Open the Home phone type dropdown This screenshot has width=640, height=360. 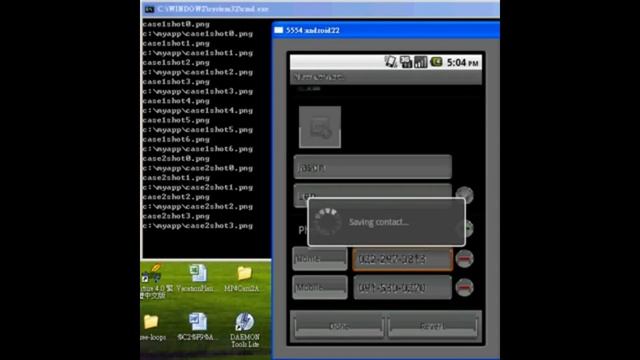[x=320, y=259]
